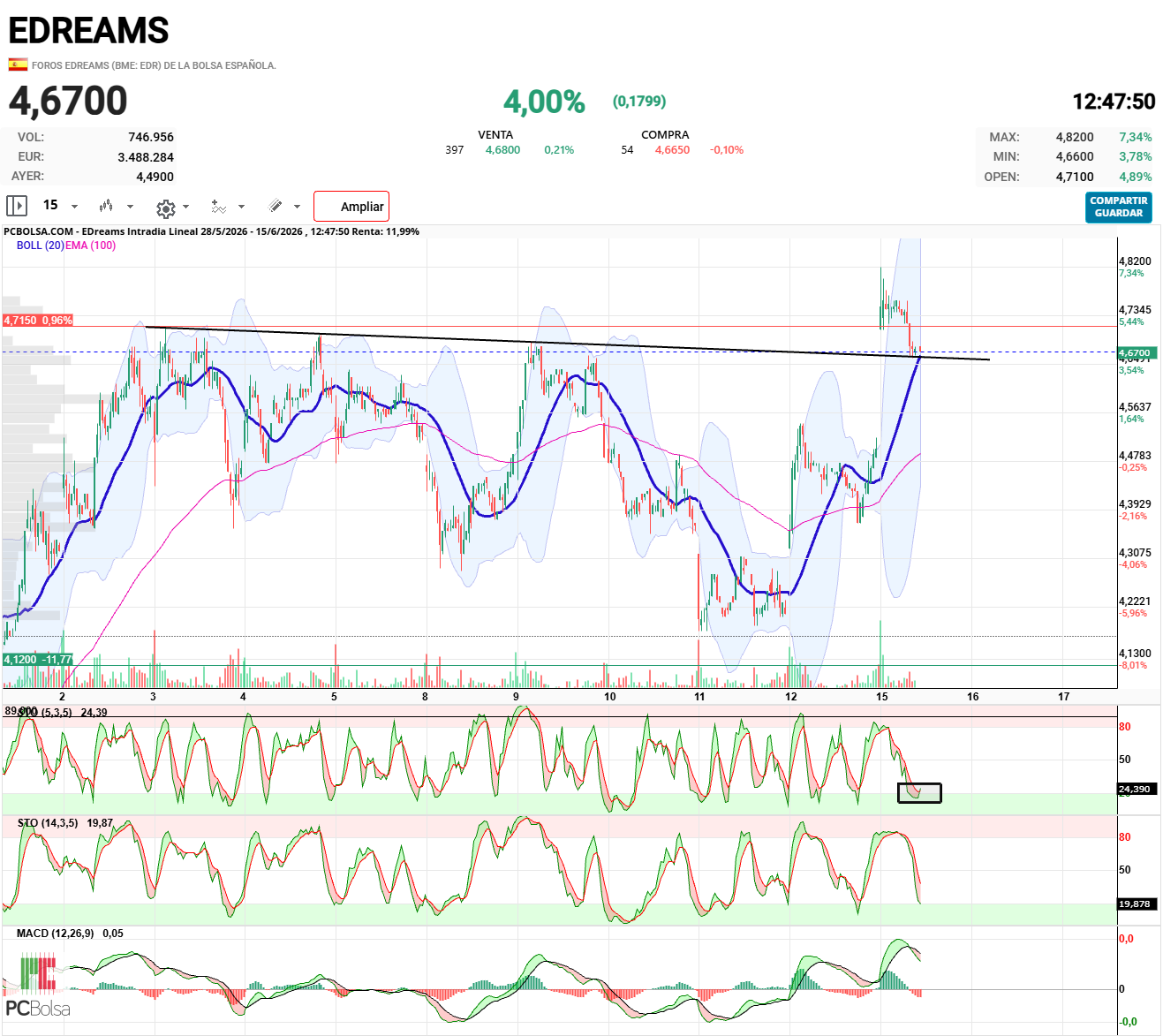The height and width of the screenshot is (1036, 1163).
Task: Click the PCBolsa logo on the chart
Action: click(x=37, y=987)
